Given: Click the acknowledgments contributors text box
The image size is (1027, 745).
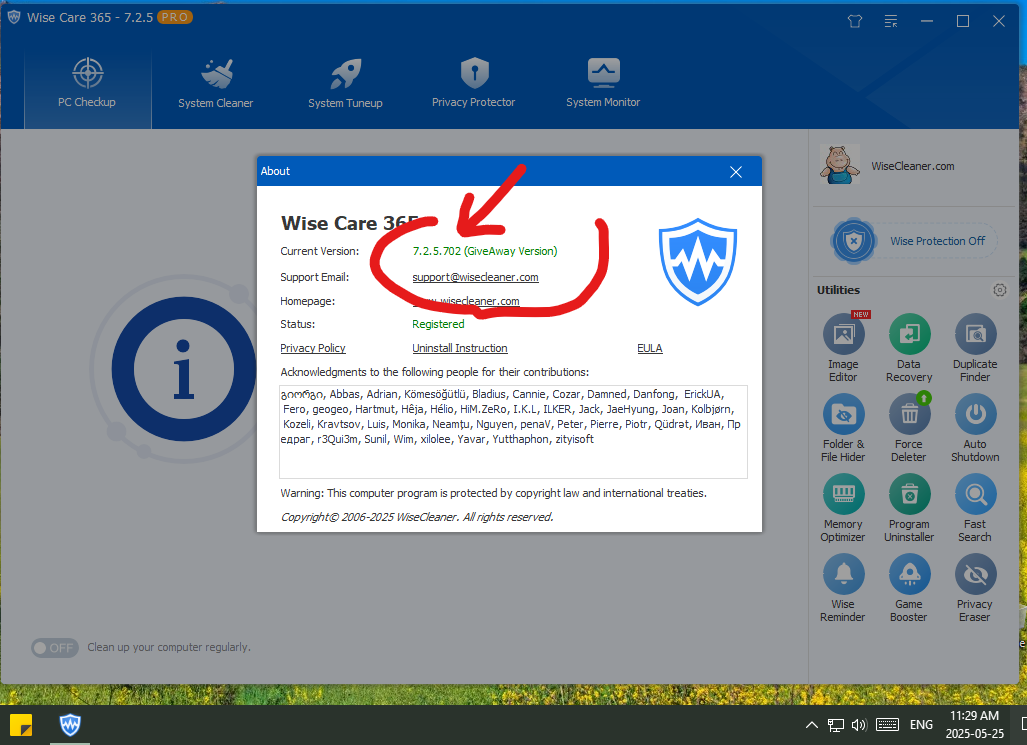Looking at the screenshot, I should (x=514, y=432).
